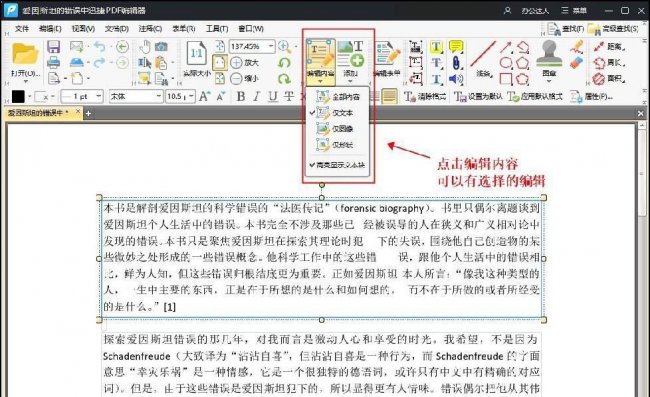Select the pencil freehand drawing tool
The height and width of the screenshot is (397, 650).
[576, 47]
